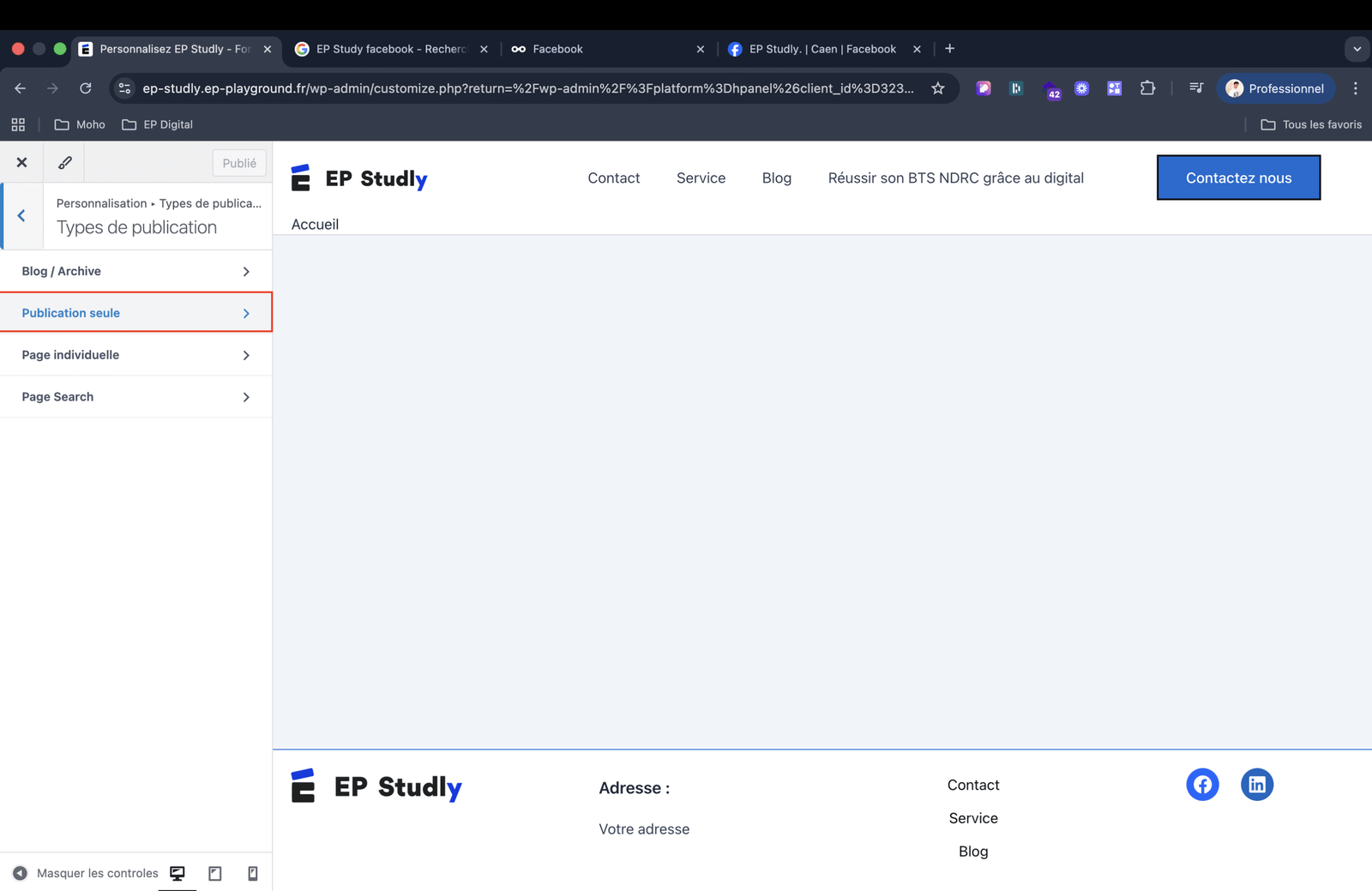This screenshot has height=891, width=1372.
Task: Open the LinkedIn icon in the footer
Action: point(1256,785)
